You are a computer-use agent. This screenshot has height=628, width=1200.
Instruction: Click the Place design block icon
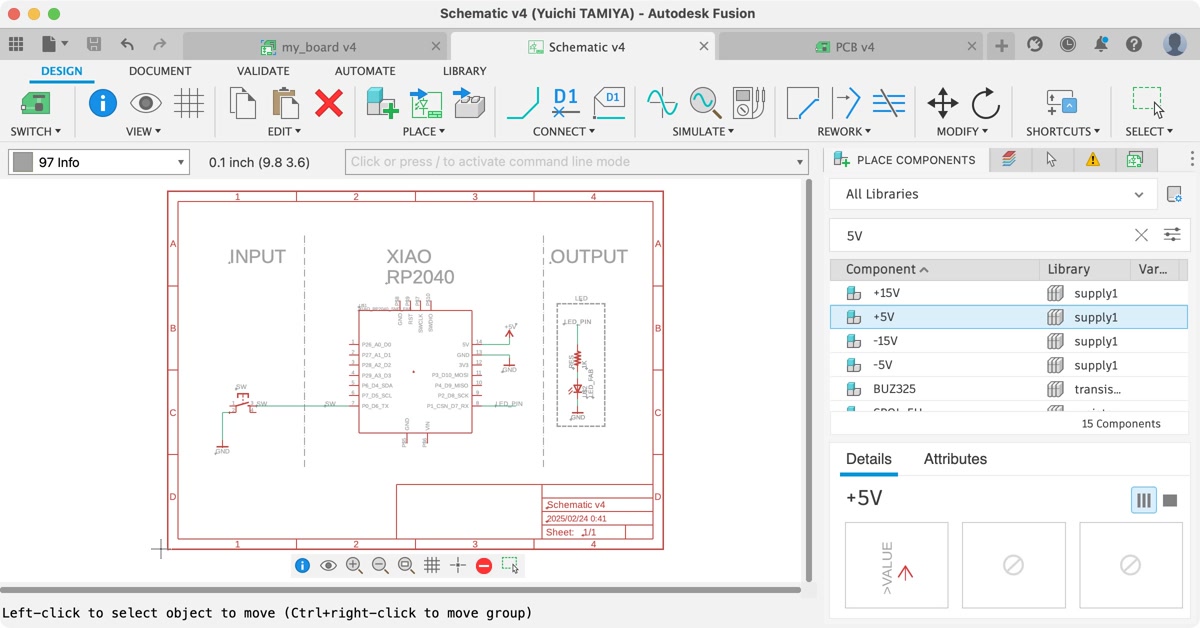[x=426, y=103]
